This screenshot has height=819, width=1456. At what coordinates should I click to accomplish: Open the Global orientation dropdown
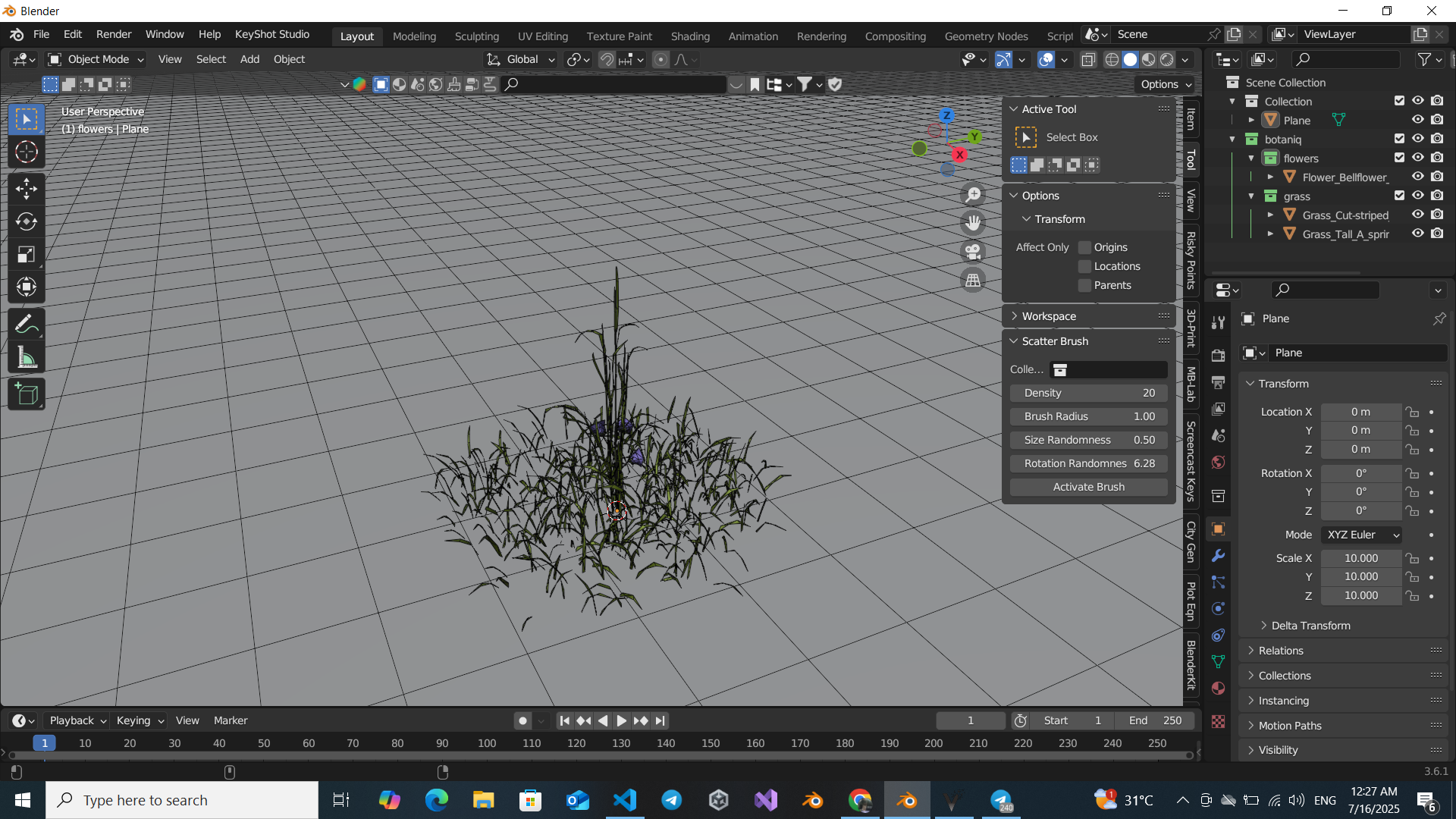coord(521,59)
